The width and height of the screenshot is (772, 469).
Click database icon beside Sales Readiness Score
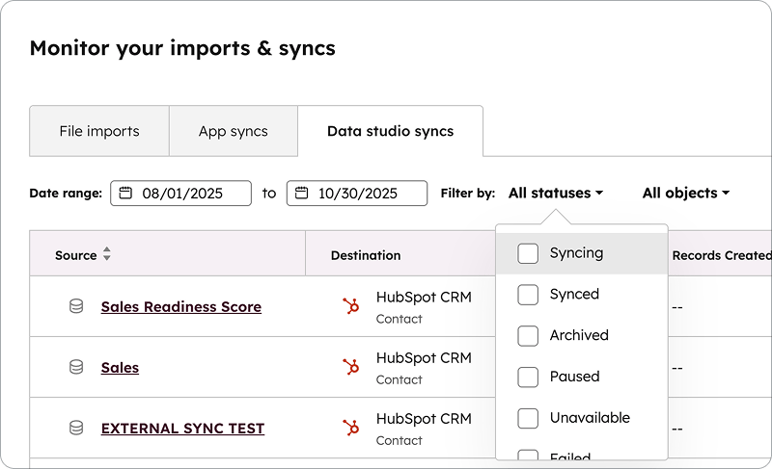pyautogui.click(x=76, y=306)
